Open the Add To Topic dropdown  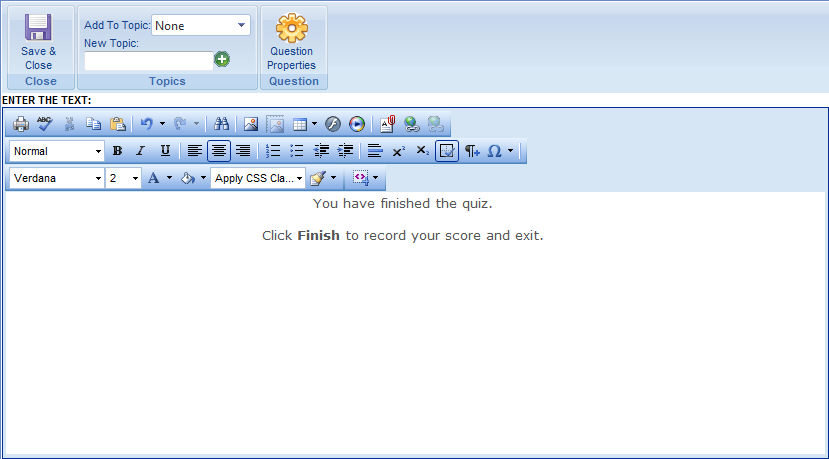pos(201,25)
